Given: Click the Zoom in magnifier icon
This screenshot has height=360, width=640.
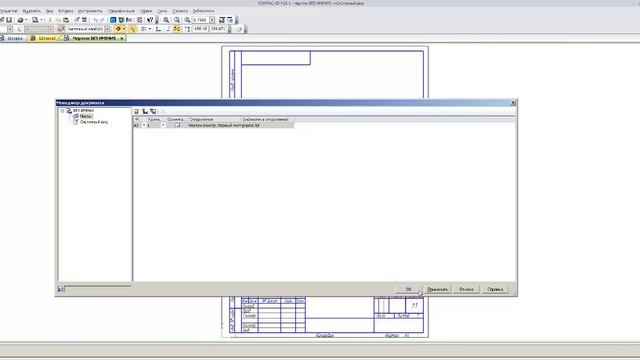Looking at the screenshot, I should tap(166, 20).
